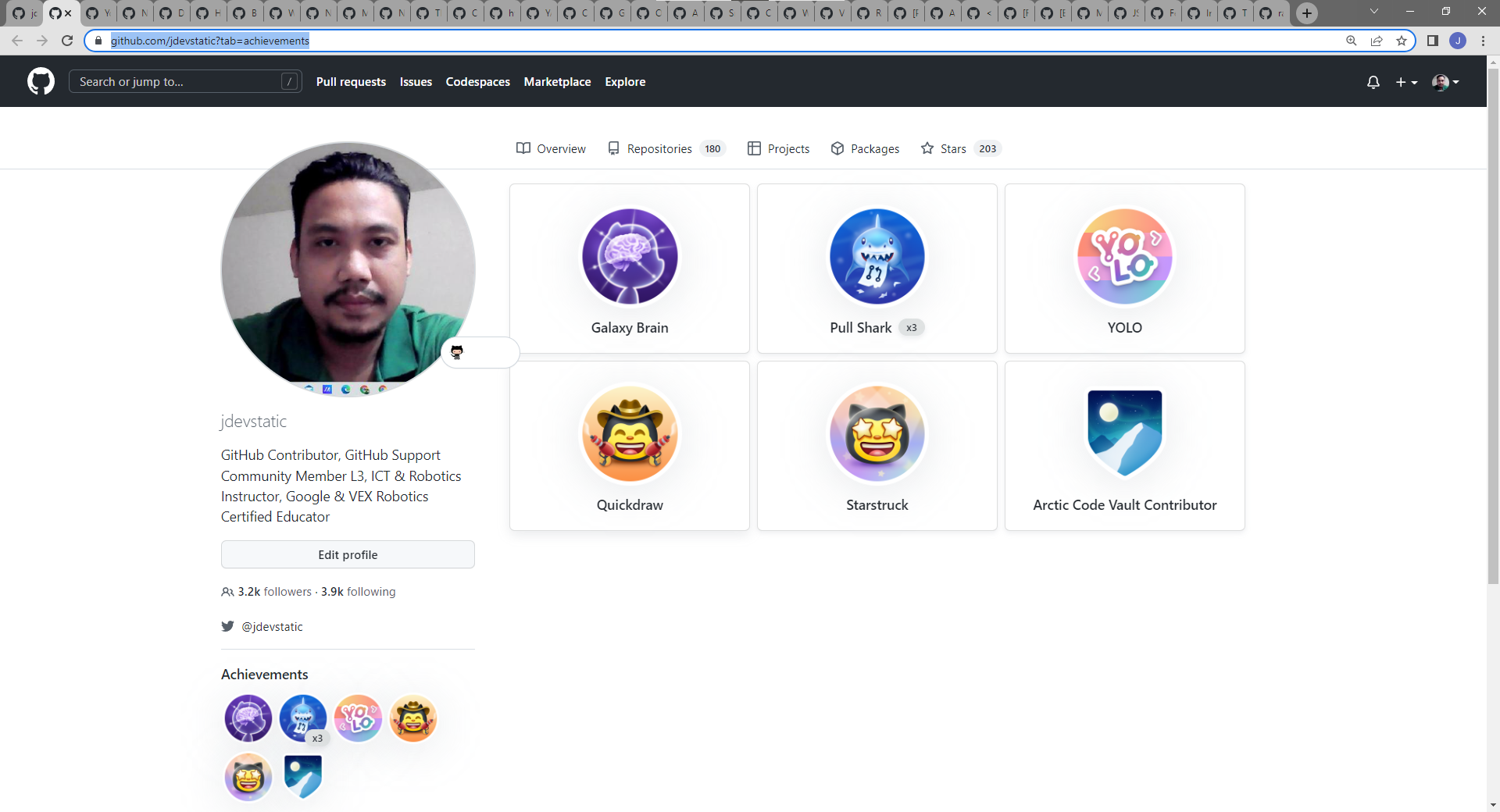
Task: Open the YOLO achievement badge
Action: point(1125,256)
